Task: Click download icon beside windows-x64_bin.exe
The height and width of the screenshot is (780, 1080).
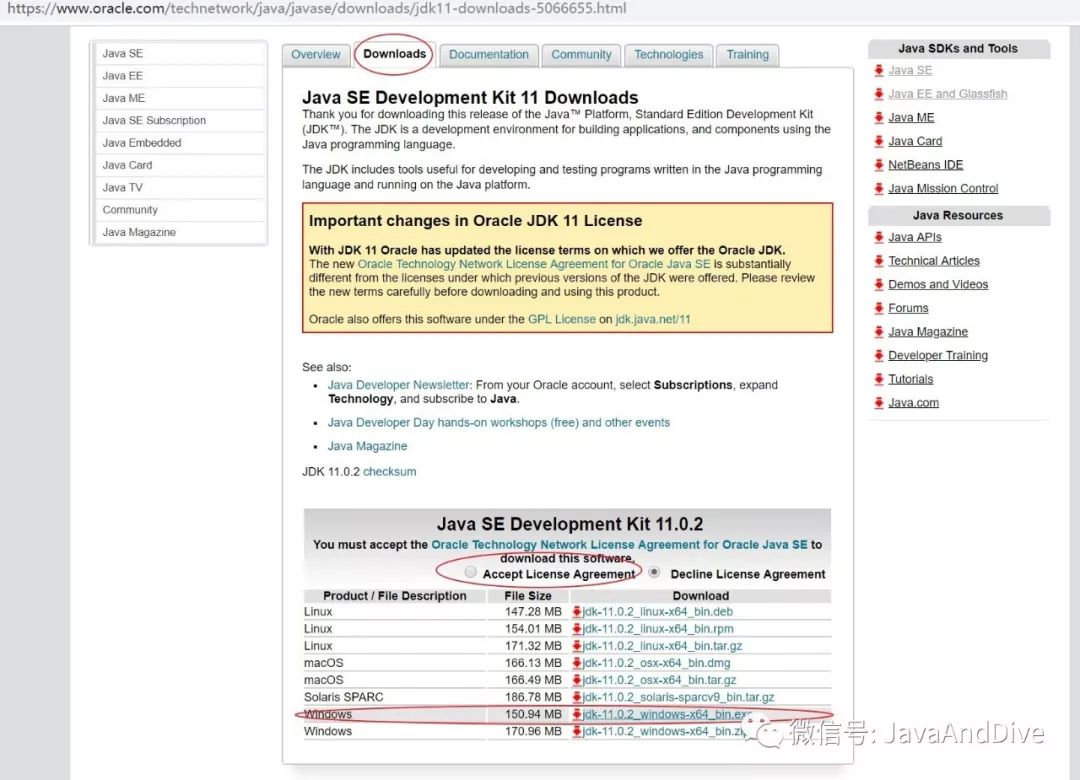Action: point(577,715)
